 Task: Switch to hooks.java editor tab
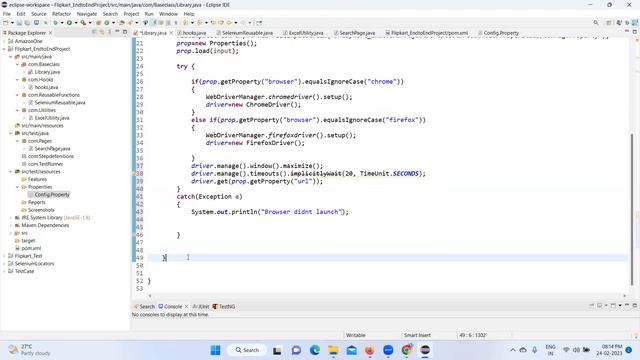192,33
